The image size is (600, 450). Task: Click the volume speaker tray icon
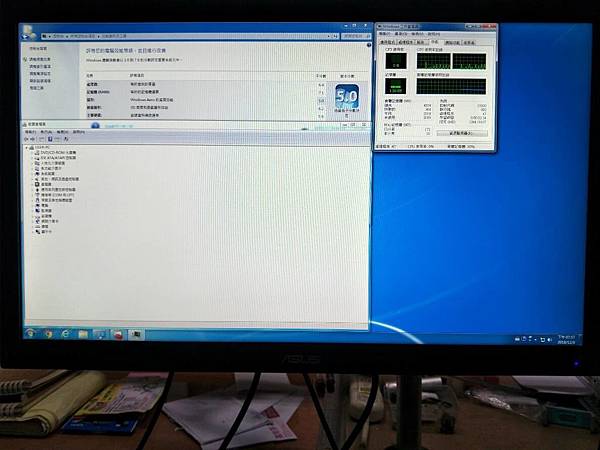(x=549, y=339)
